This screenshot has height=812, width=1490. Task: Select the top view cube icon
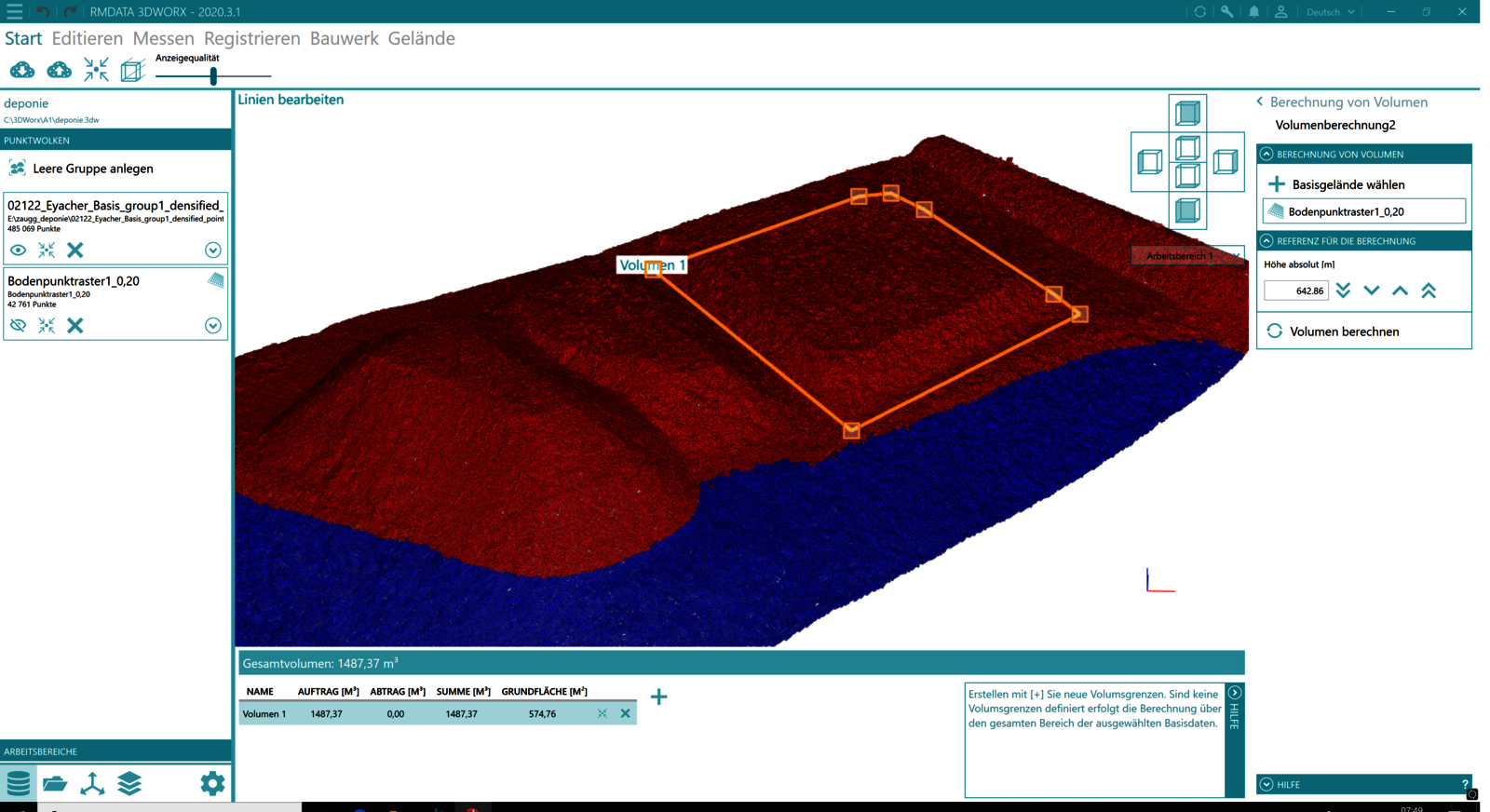tap(1187, 114)
